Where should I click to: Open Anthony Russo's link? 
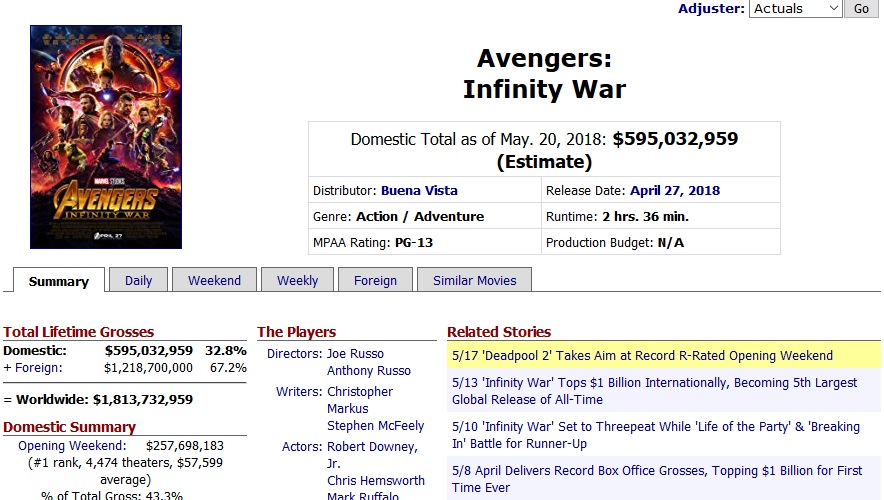point(369,370)
